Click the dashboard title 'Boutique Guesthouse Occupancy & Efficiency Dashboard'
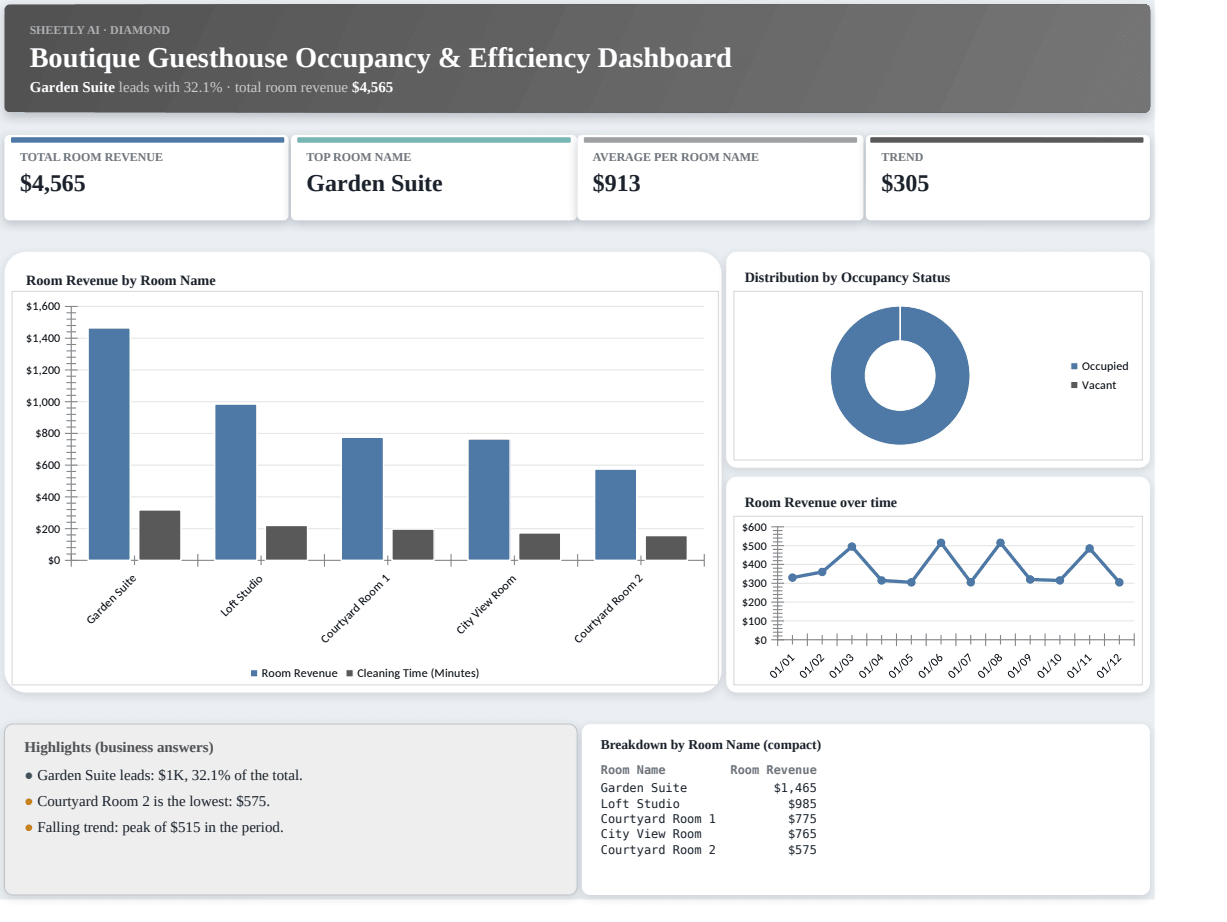Image resolution: width=1227 pixels, height=922 pixels. (380, 58)
